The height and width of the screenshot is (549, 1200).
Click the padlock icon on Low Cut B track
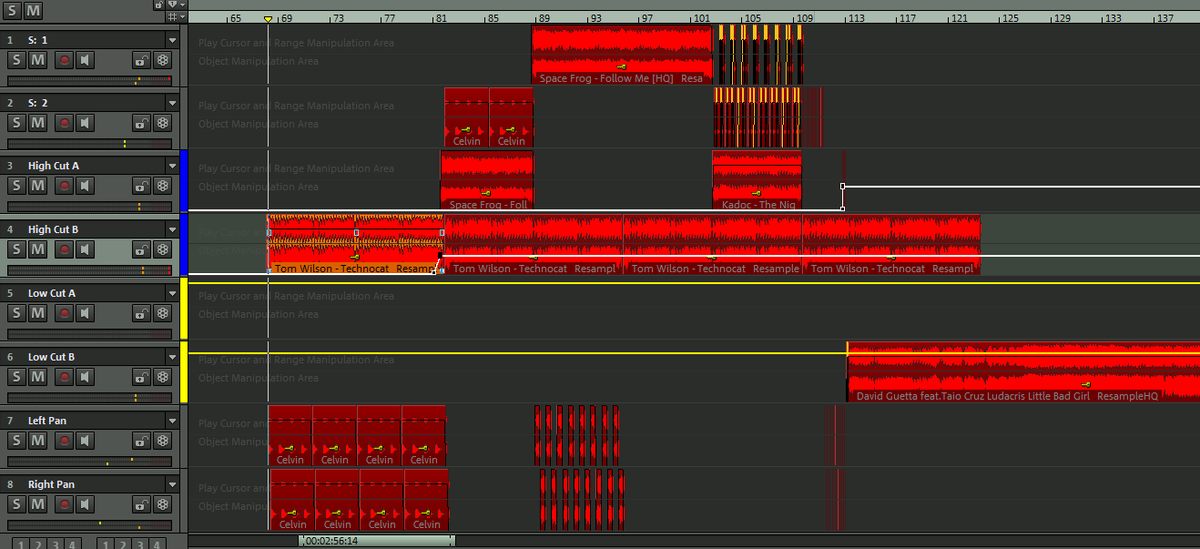pos(141,377)
